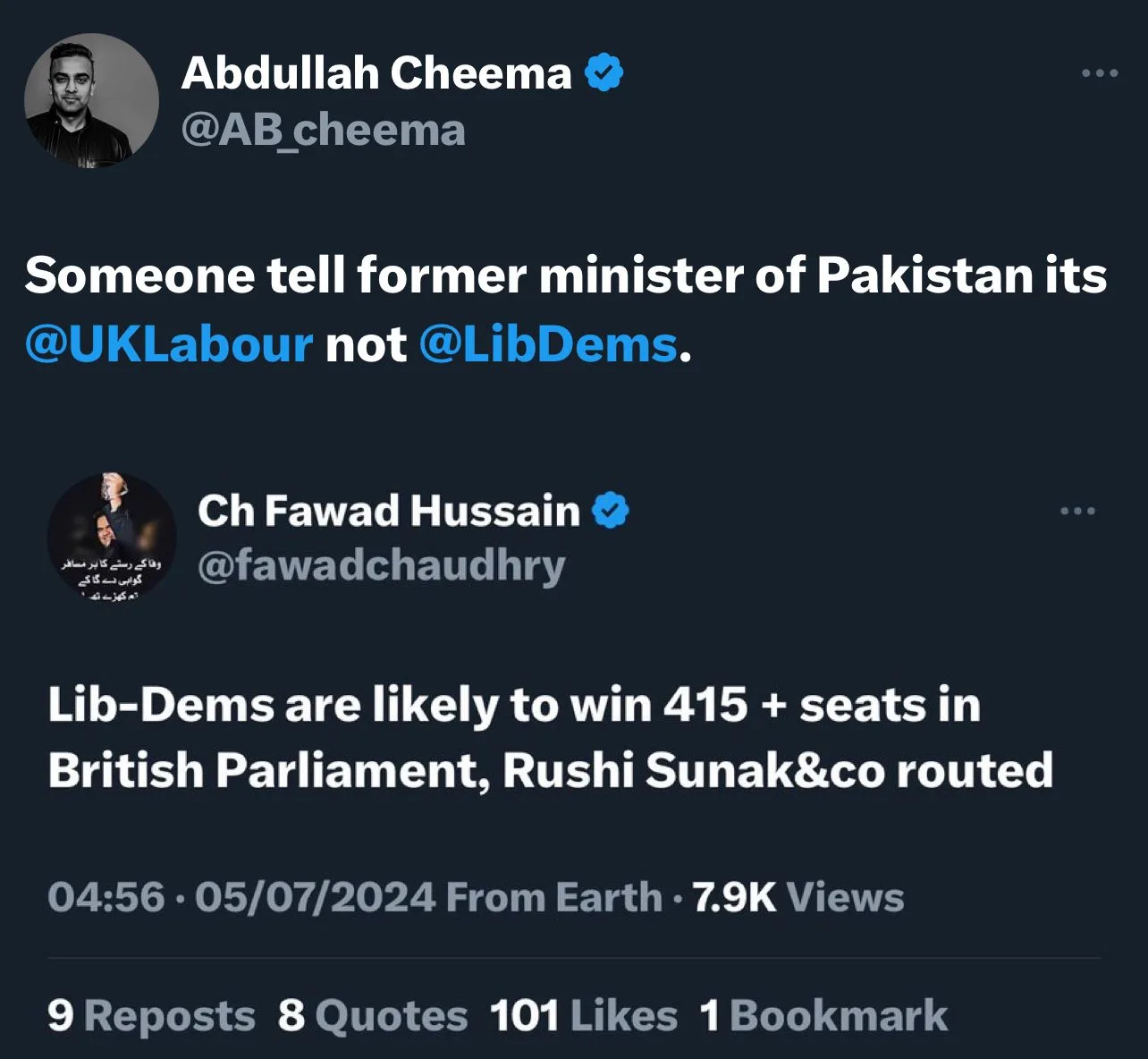Open more options on quoted Fawad Hussain tweet

pos(1077,511)
